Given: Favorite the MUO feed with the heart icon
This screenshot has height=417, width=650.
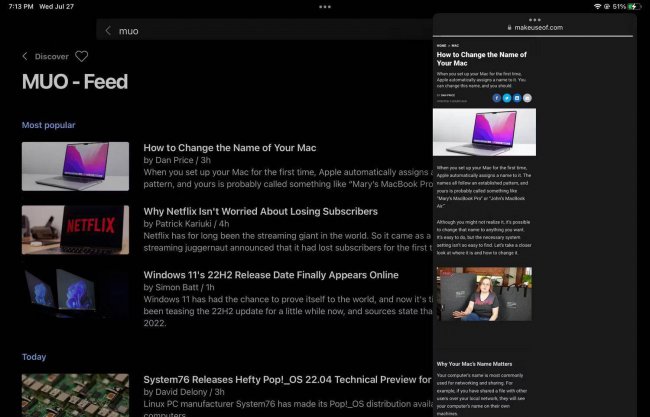Looking at the screenshot, I should (x=82, y=56).
